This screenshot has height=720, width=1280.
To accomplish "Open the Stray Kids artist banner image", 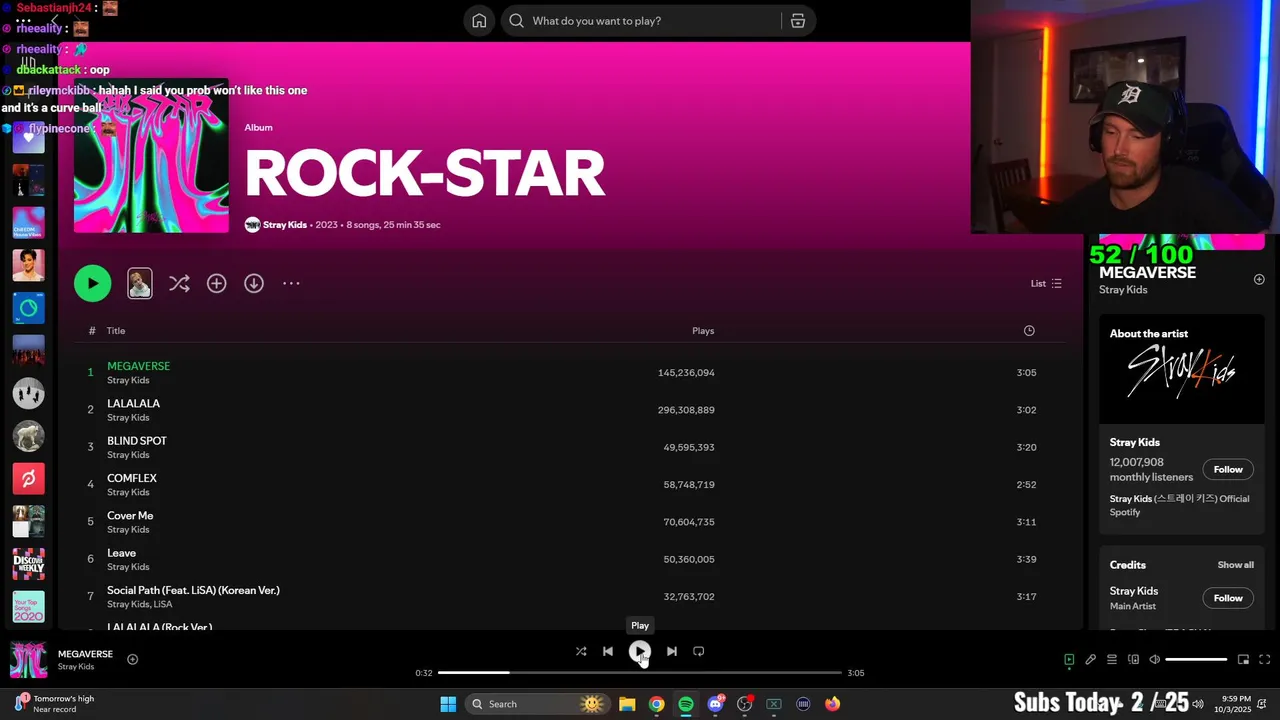I will pos(1182,371).
